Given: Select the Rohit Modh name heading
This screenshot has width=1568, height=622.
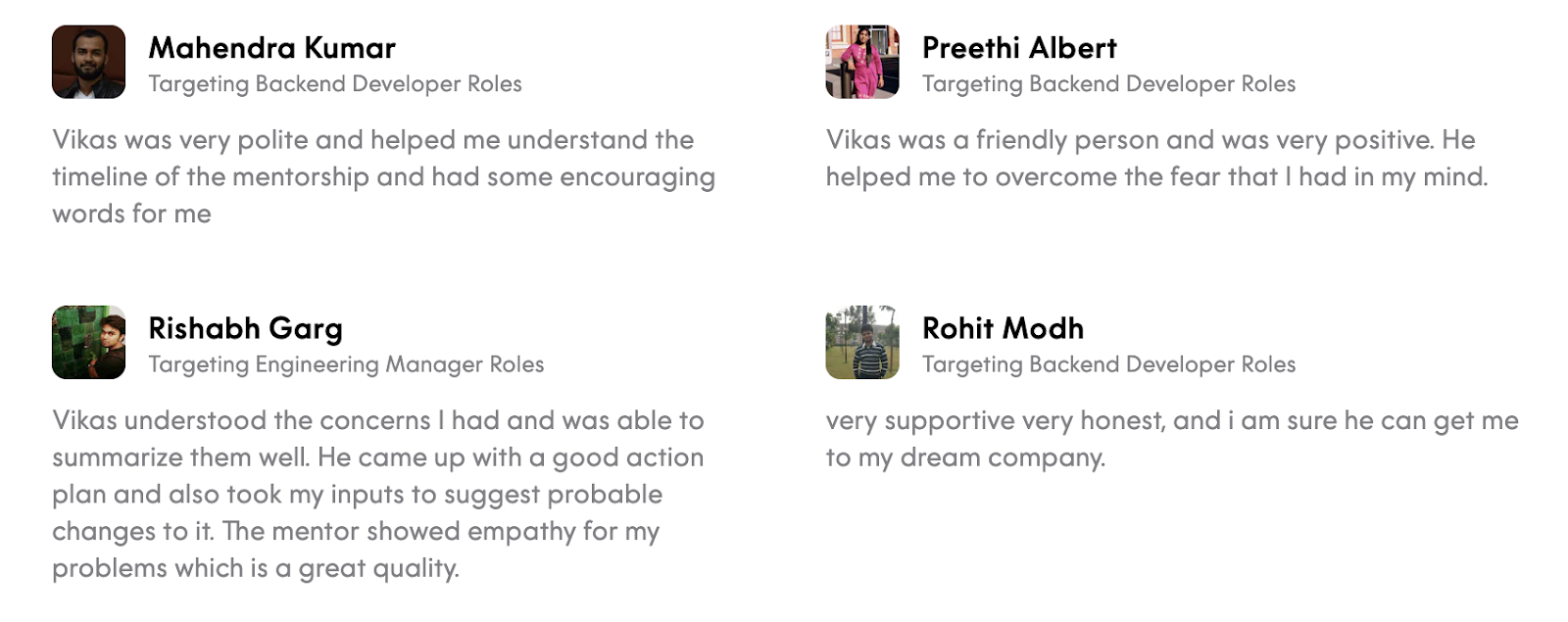Looking at the screenshot, I should click(1003, 328).
